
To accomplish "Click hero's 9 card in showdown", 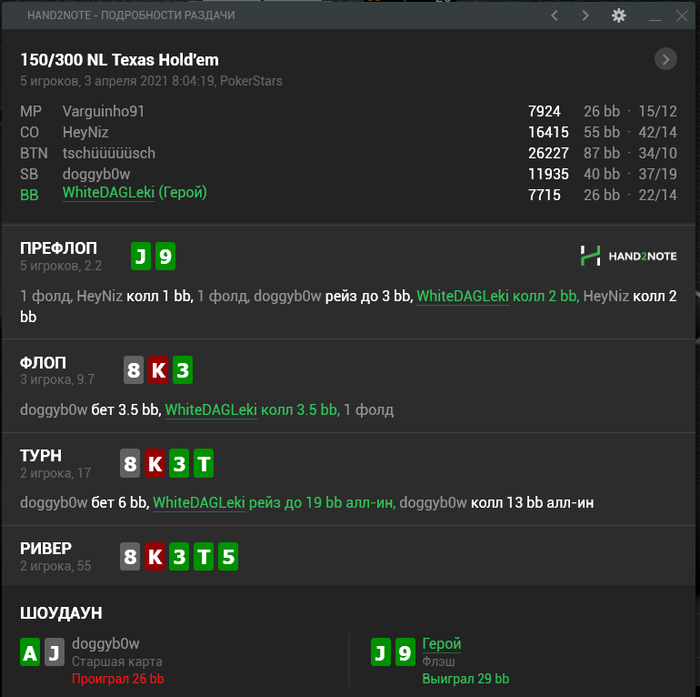I will [x=405, y=652].
